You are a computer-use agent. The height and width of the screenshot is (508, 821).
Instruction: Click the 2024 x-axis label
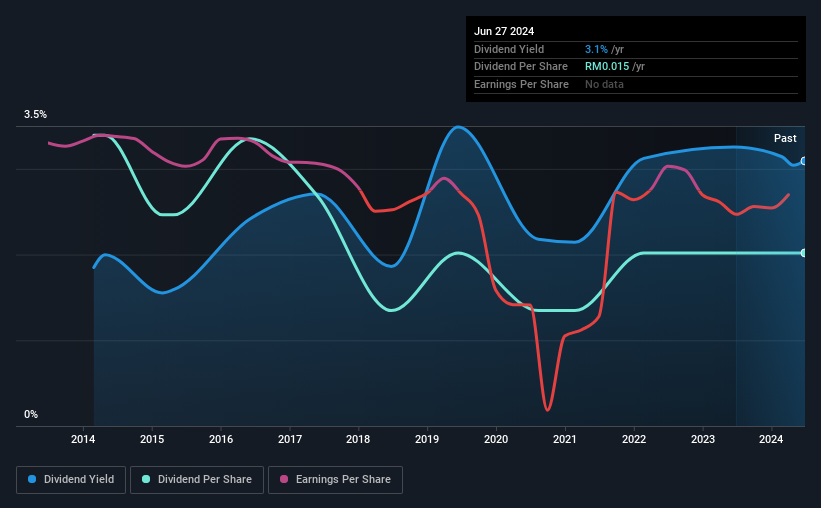(x=771, y=439)
